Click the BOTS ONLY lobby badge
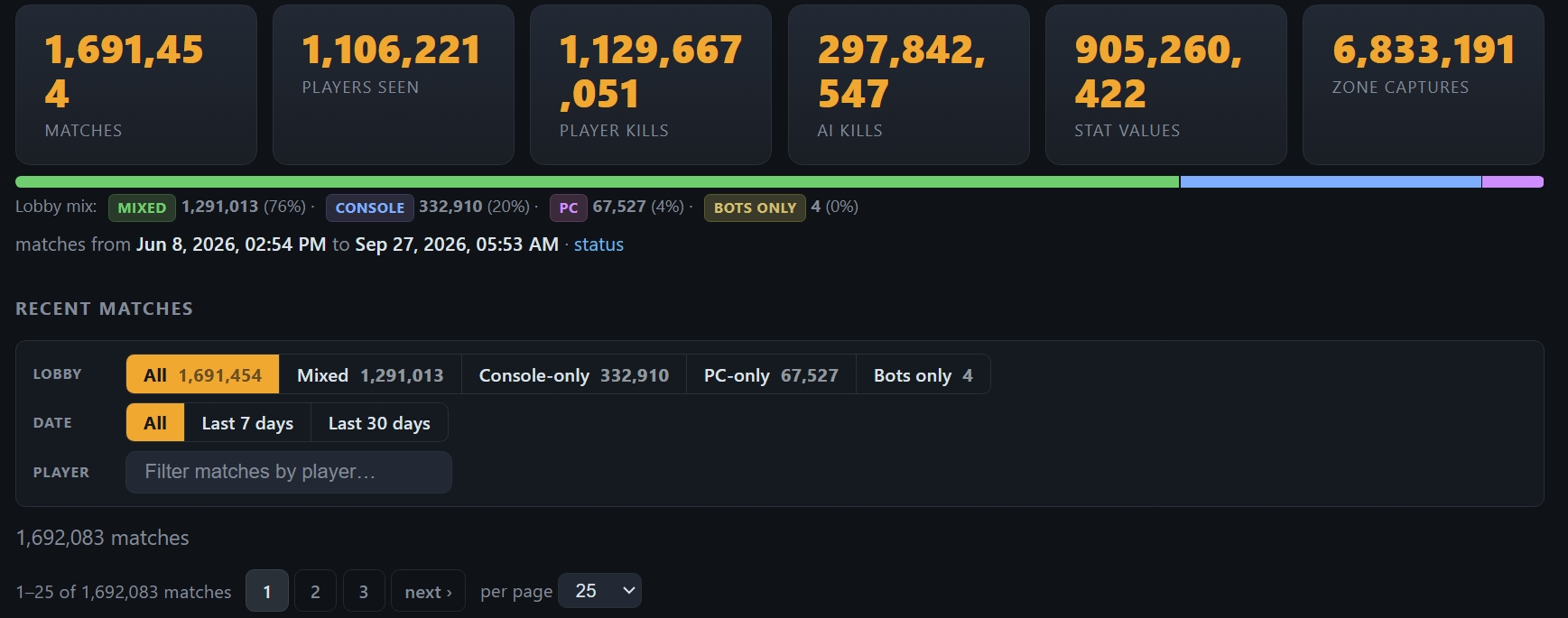 (x=755, y=208)
